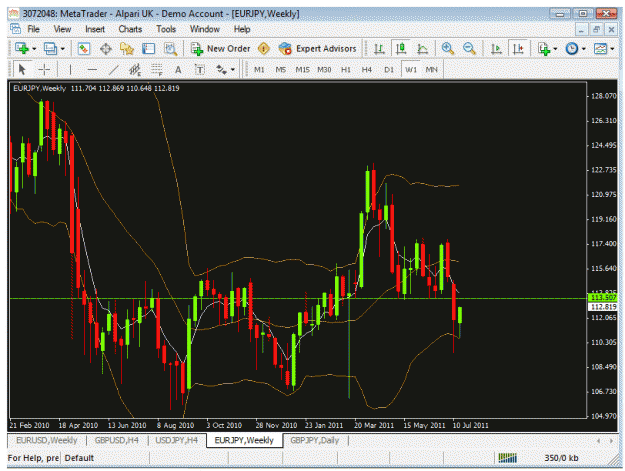Open the View menu

63,29
